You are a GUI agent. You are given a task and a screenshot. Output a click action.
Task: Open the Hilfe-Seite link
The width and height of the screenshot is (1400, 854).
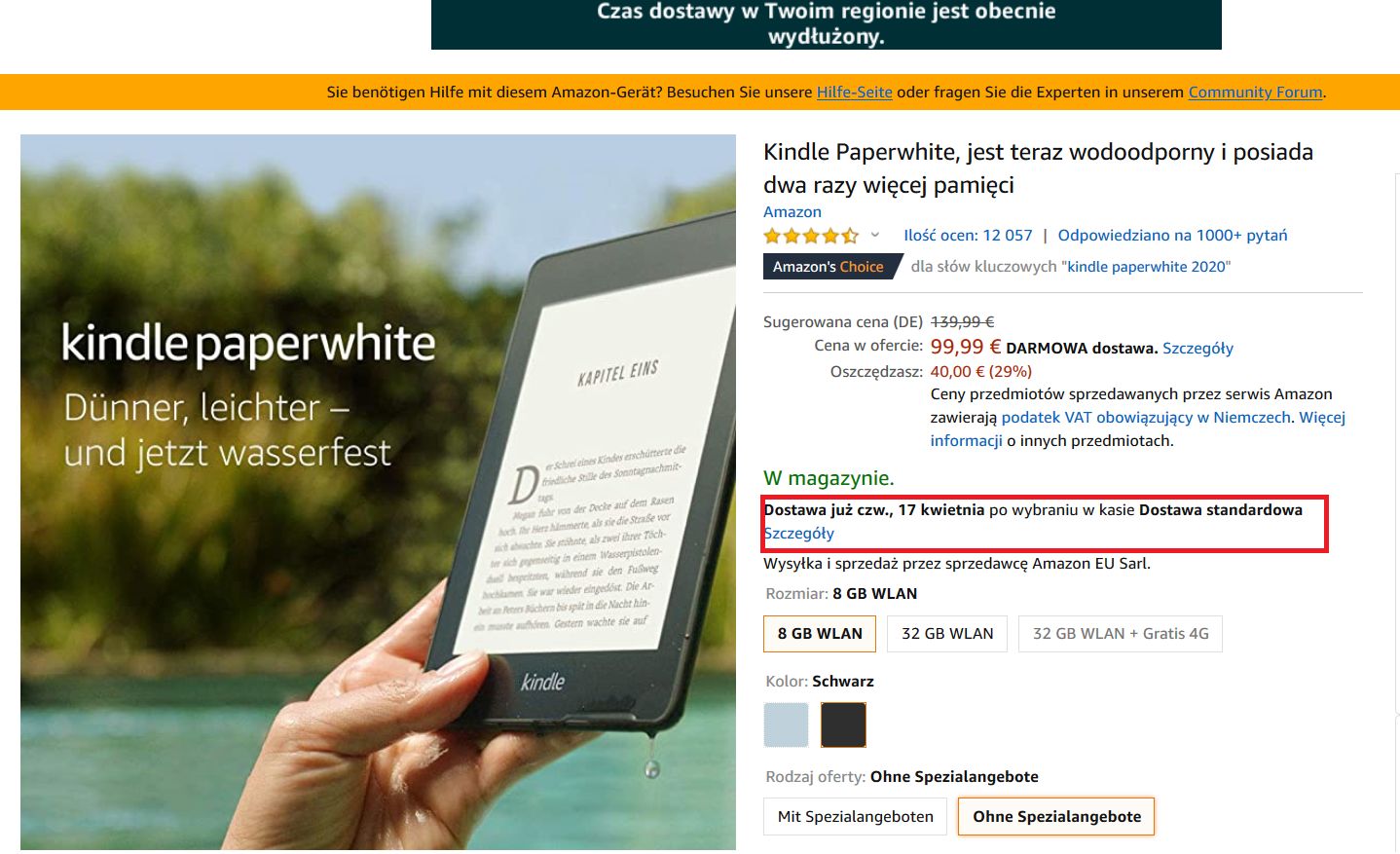tap(854, 93)
